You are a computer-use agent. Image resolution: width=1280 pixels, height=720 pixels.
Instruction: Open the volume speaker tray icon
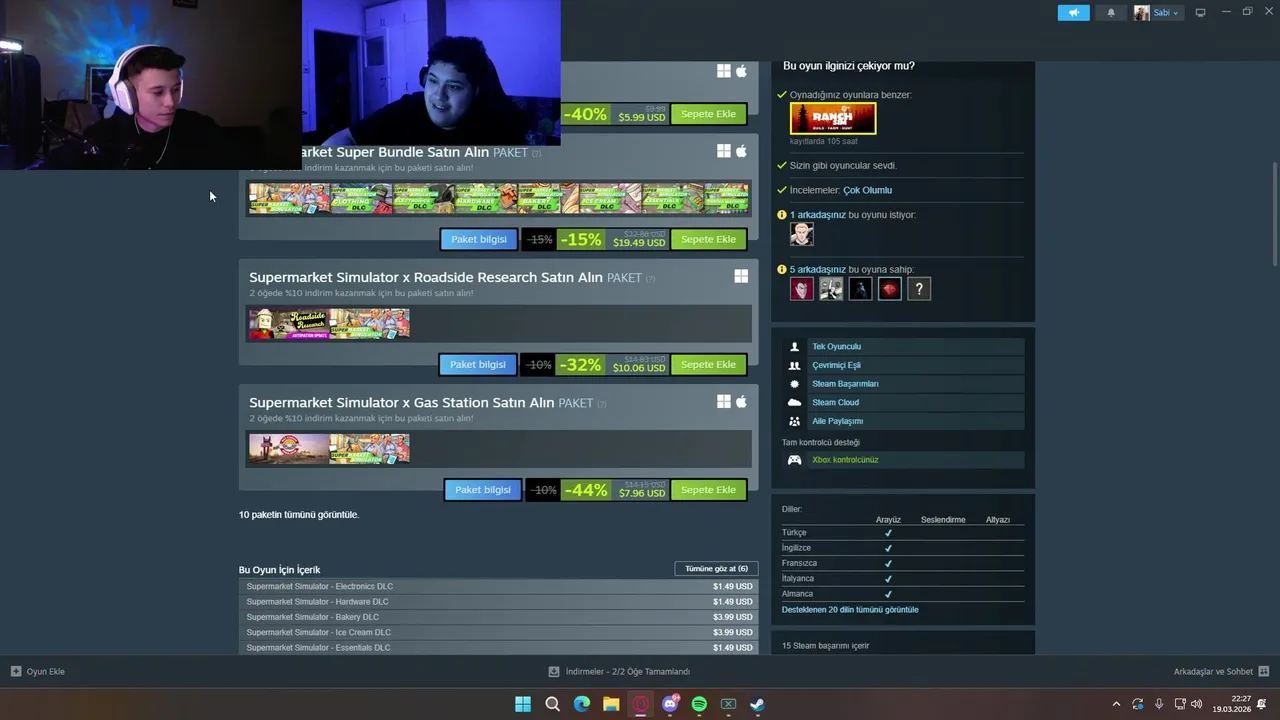1196,704
